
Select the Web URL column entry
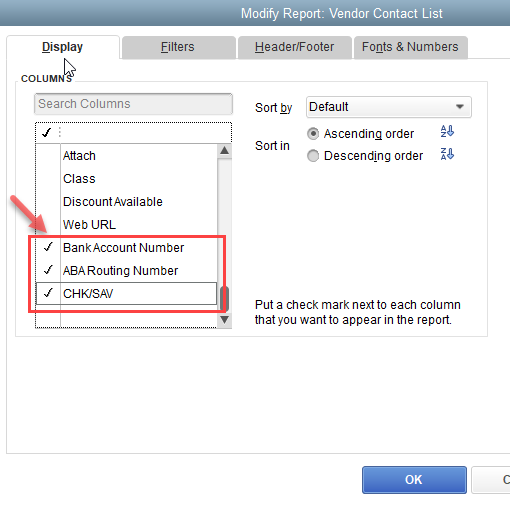pos(89,225)
